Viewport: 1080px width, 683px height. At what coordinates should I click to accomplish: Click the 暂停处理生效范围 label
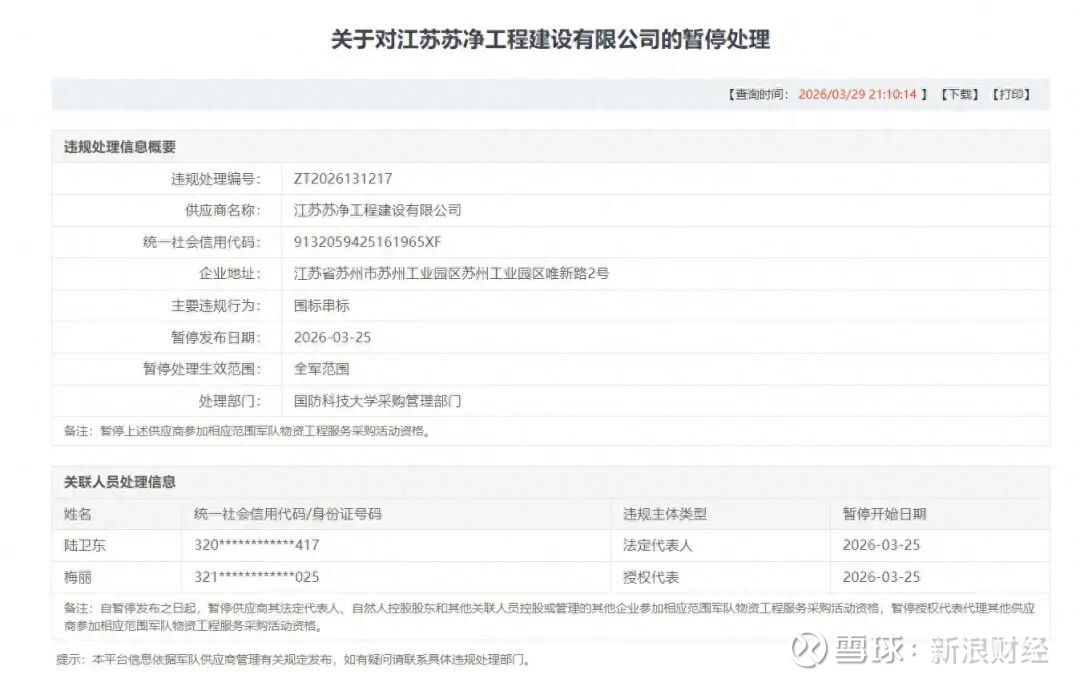tap(202, 369)
